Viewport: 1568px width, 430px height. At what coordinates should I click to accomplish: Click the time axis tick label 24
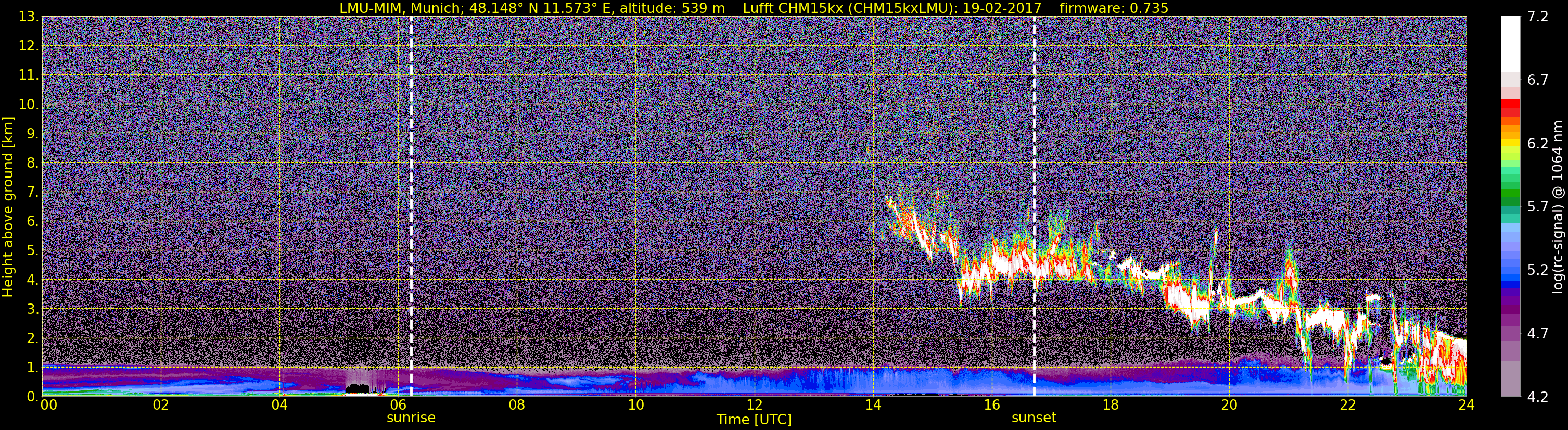[x=1467, y=406]
